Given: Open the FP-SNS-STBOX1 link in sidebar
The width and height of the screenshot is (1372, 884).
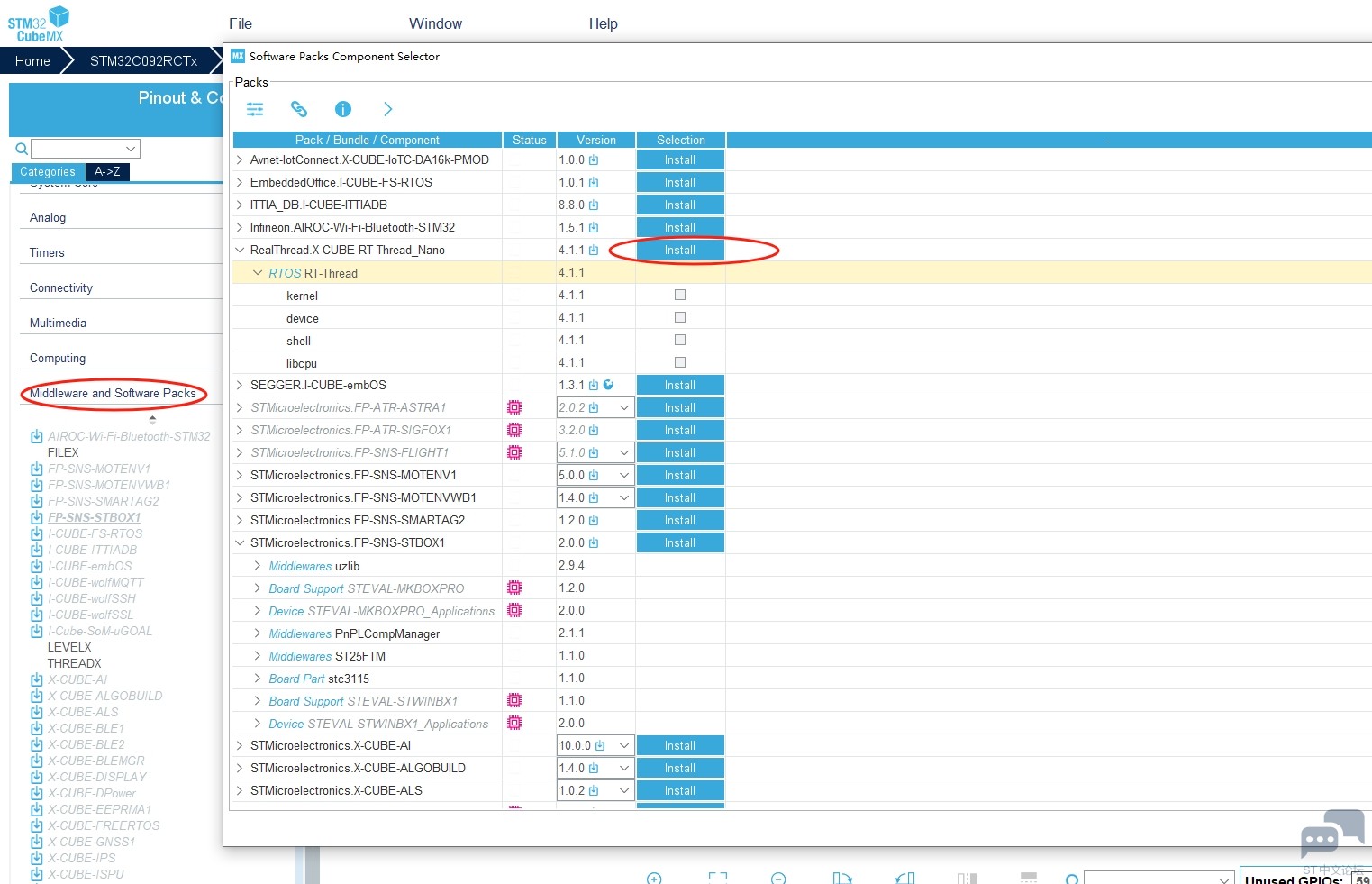Looking at the screenshot, I should pos(95,518).
